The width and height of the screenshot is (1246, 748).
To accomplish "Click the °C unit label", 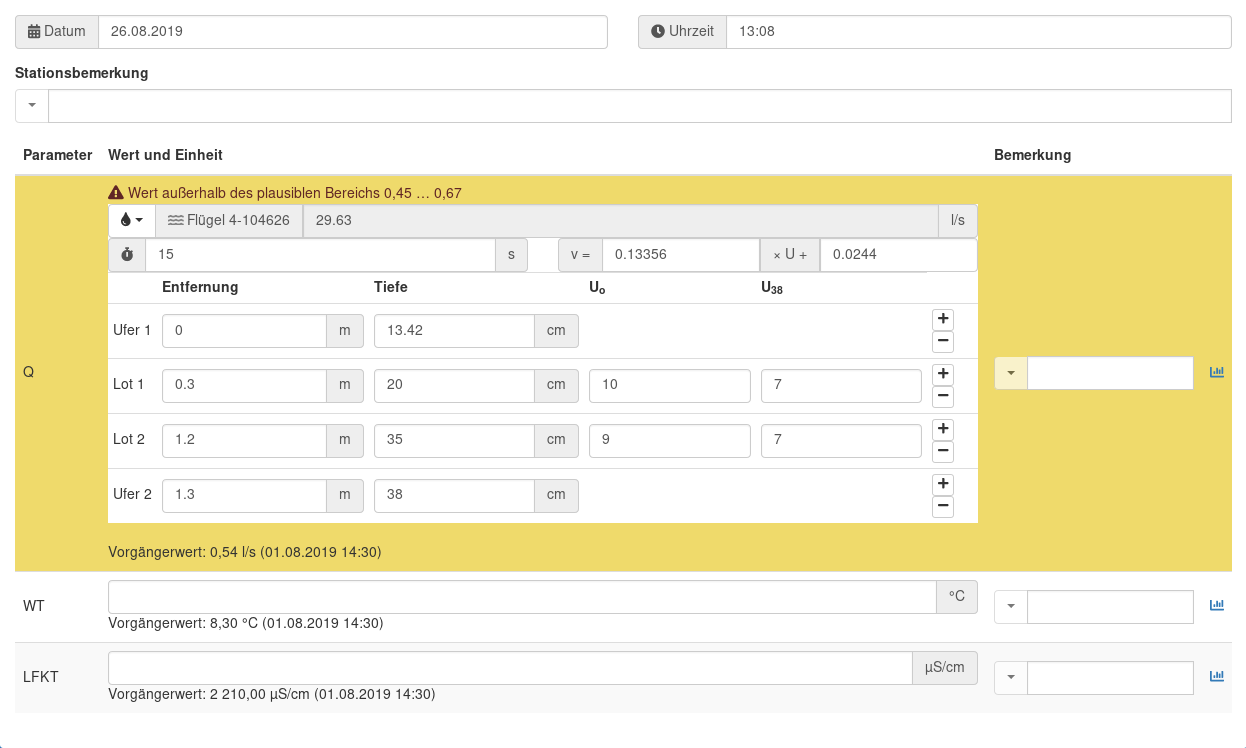I will tap(957, 597).
